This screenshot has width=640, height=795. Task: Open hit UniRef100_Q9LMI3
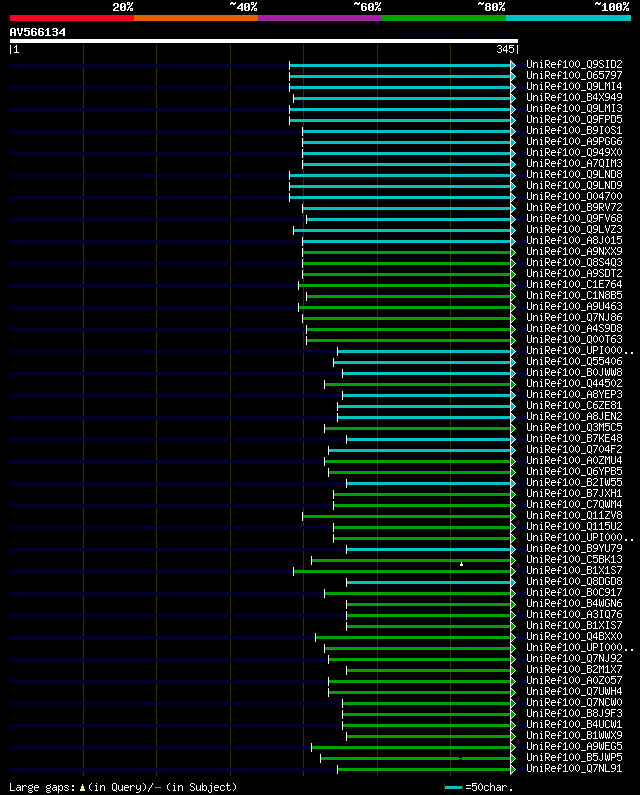574,109
